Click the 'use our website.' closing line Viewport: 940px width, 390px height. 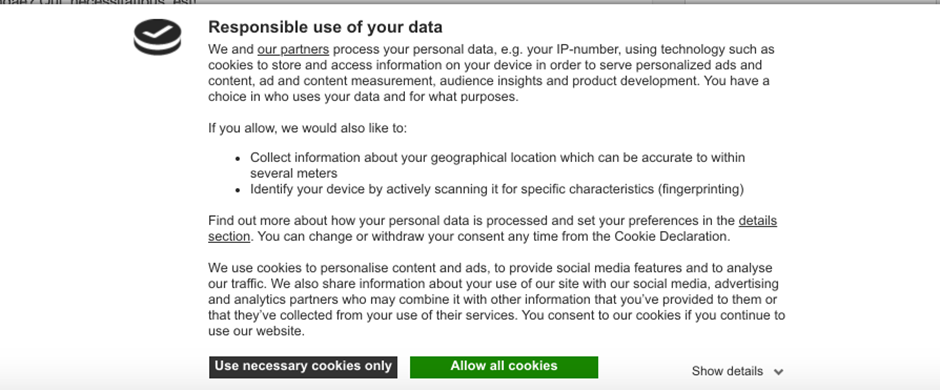click(x=257, y=331)
